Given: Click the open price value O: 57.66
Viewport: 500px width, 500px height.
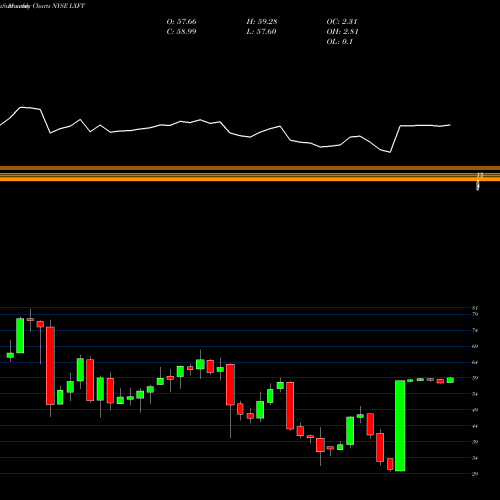Looking at the screenshot, I should pyautogui.click(x=181, y=22).
